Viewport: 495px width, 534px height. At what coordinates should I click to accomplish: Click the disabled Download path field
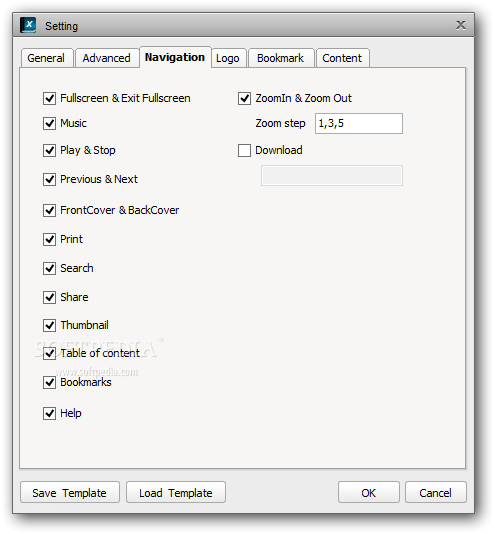332,175
